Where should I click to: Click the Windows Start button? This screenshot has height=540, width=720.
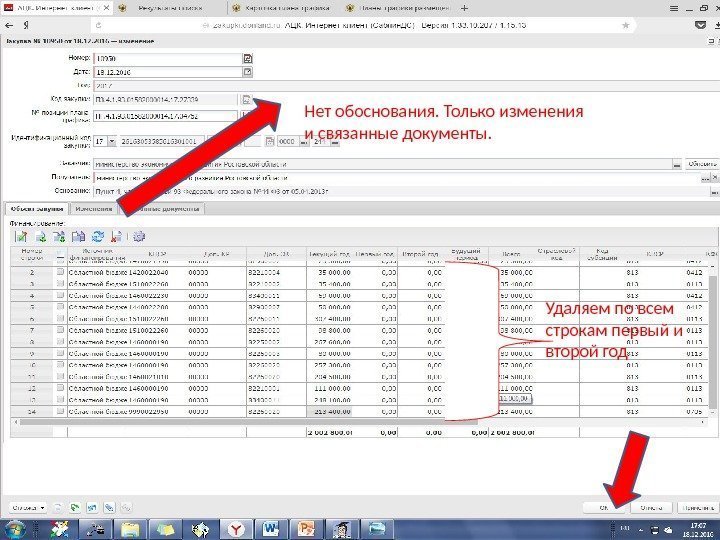(x=15, y=530)
